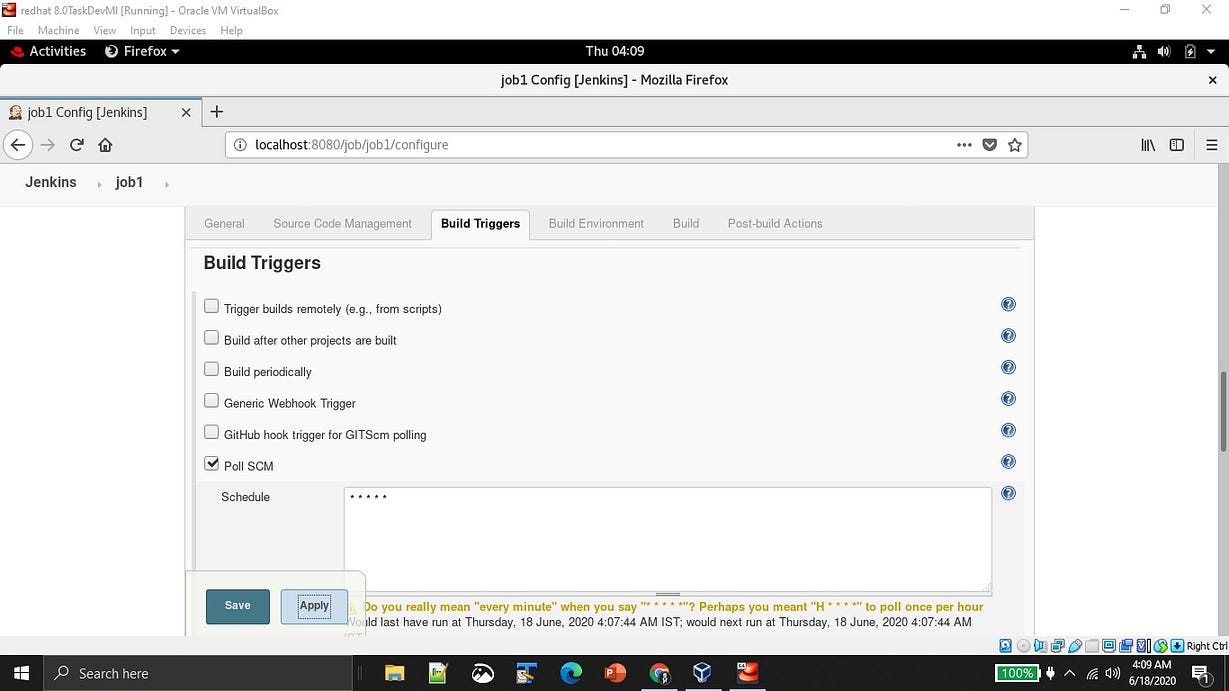
Task: Open VirtualBox View menu
Action: (105, 30)
